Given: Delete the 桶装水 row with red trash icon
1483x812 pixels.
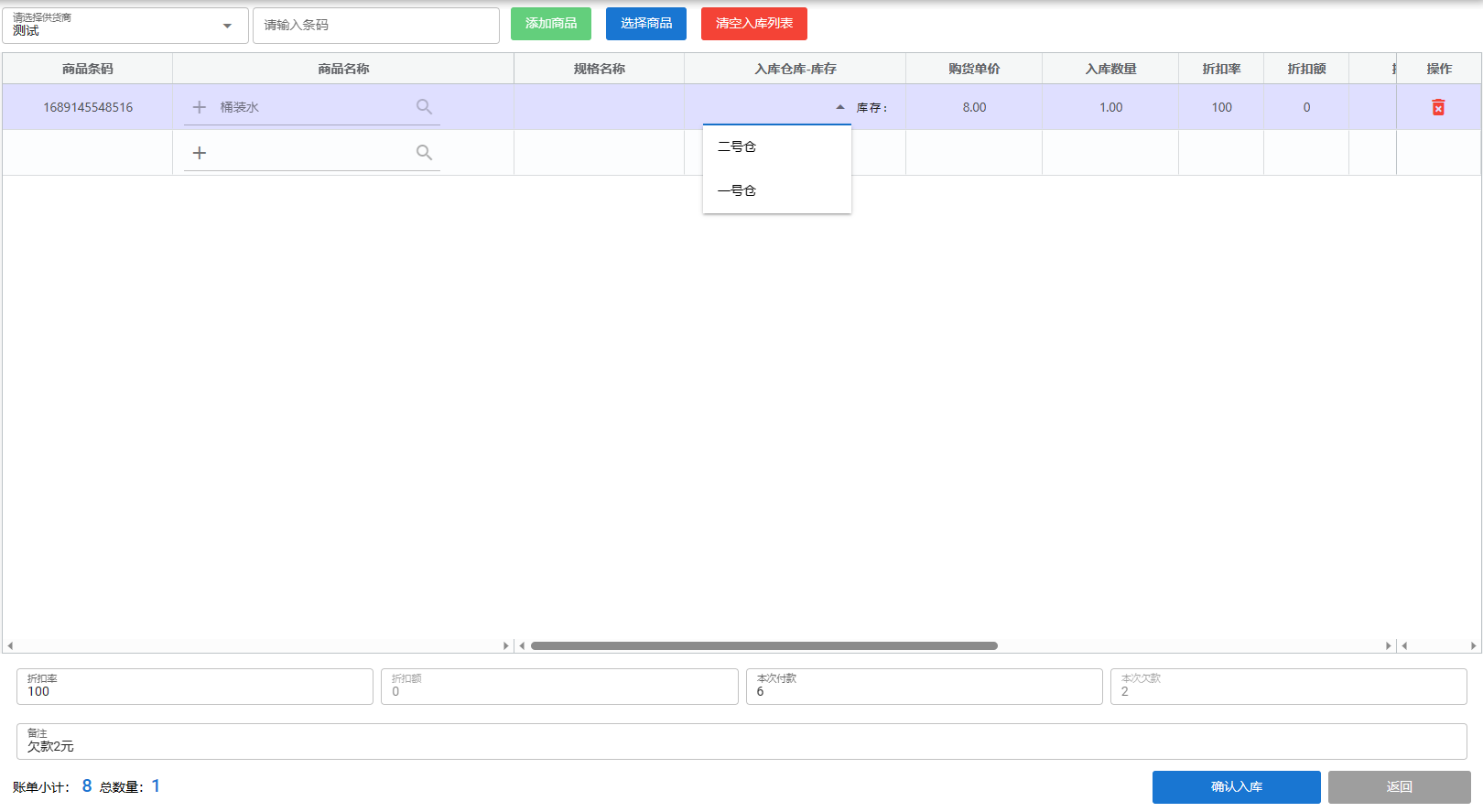Looking at the screenshot, I should (x=1438, y=107).
